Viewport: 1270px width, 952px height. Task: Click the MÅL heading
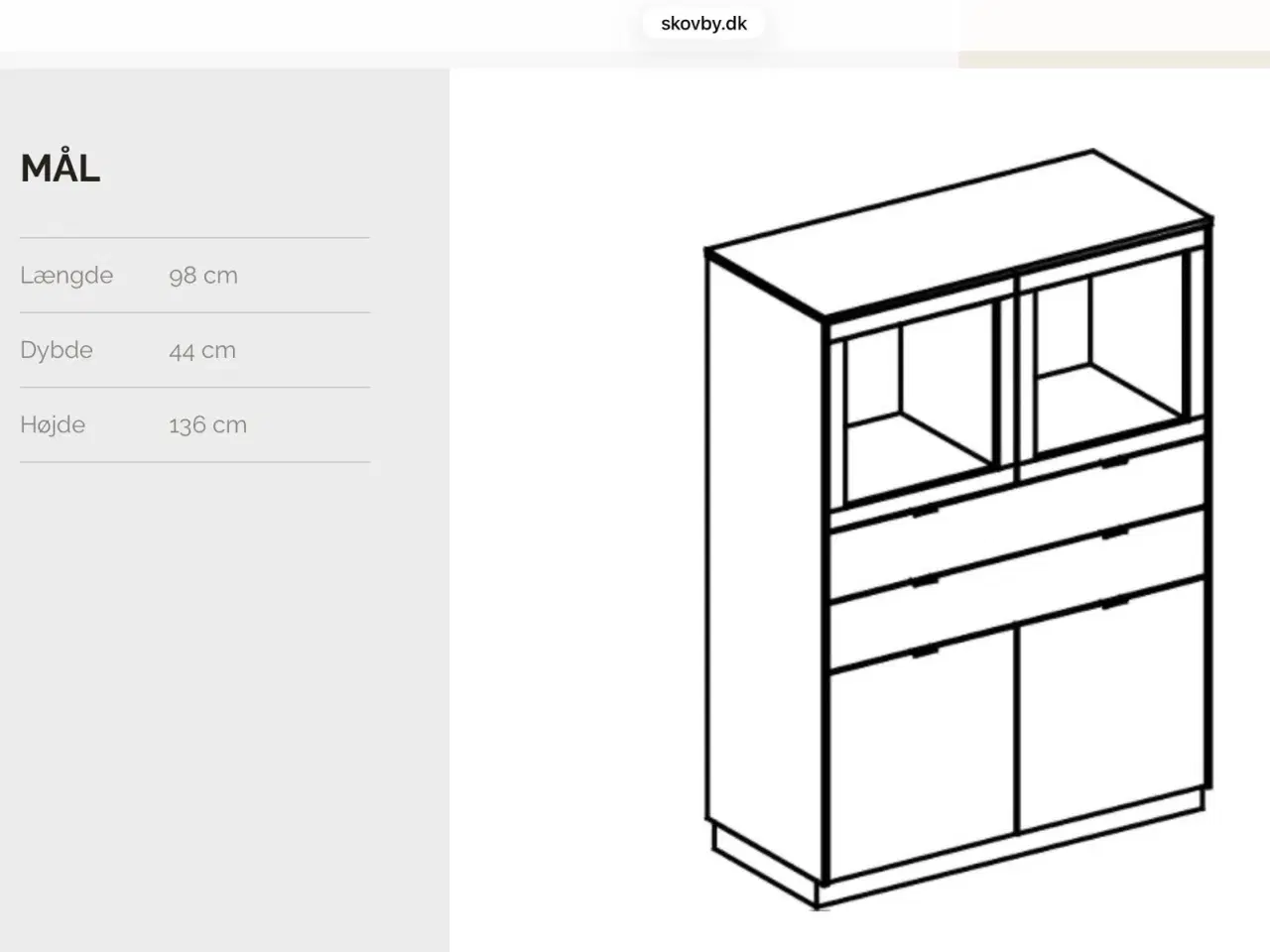point(61,169)
